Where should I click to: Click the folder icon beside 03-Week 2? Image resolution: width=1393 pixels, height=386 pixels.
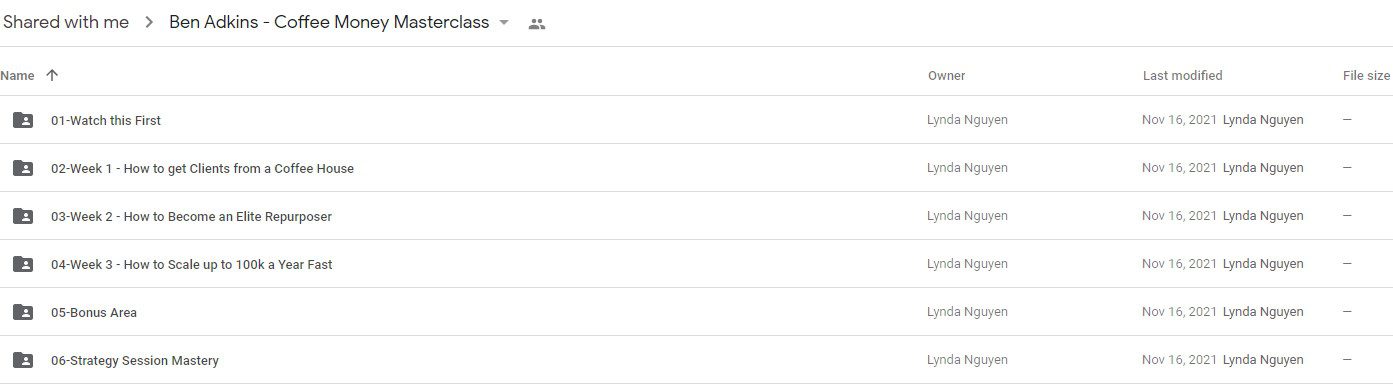point(23,216)
